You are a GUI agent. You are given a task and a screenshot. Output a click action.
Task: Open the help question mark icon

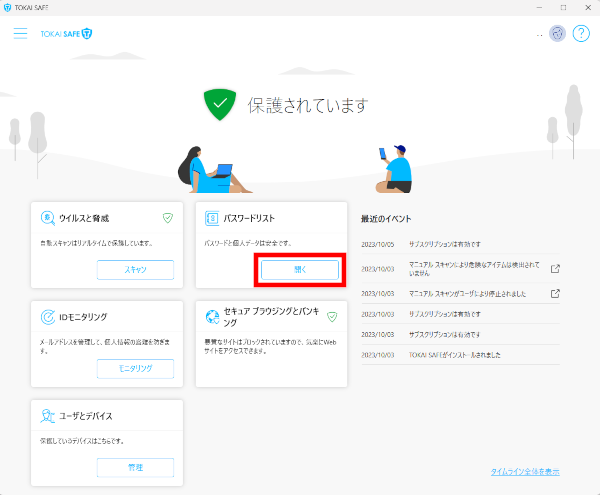[581, 34]
